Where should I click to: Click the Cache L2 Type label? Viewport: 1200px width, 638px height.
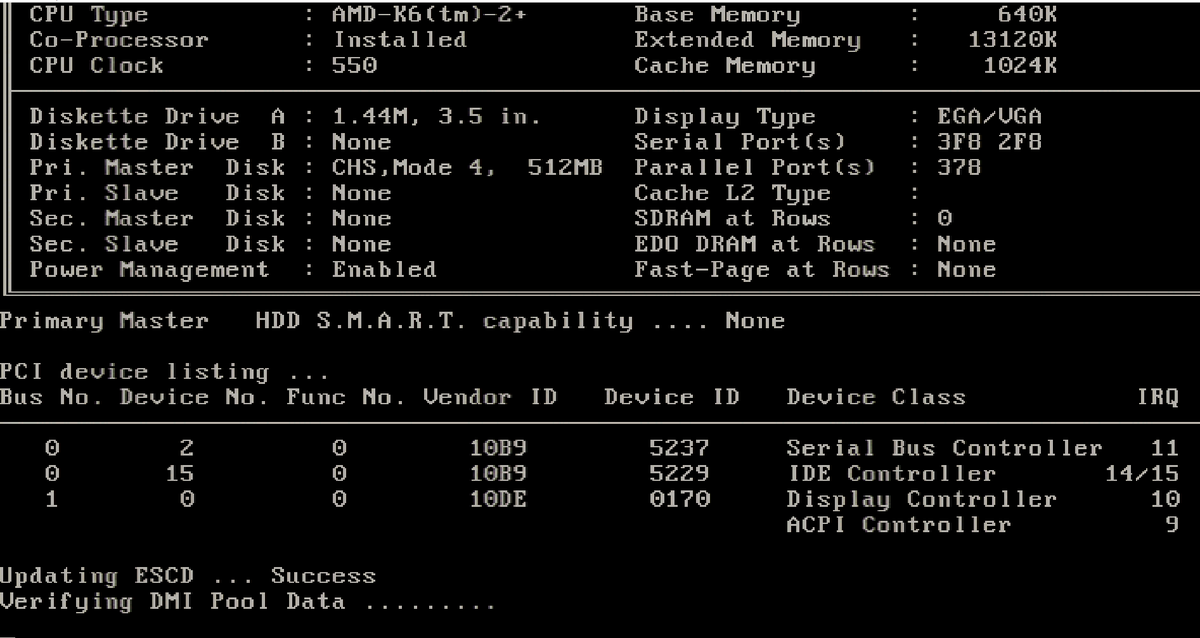(x=733, y=193)
